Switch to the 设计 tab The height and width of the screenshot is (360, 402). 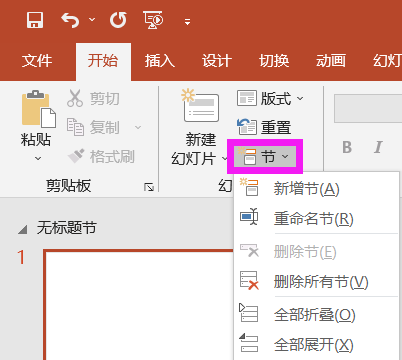click(217, 61)
